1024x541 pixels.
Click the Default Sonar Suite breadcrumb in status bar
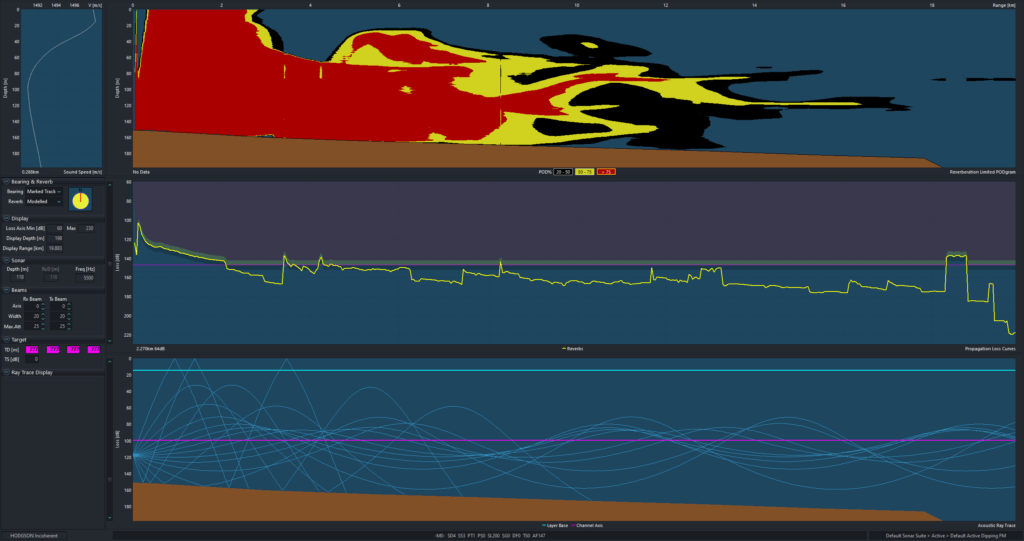[x=906, y=536]
